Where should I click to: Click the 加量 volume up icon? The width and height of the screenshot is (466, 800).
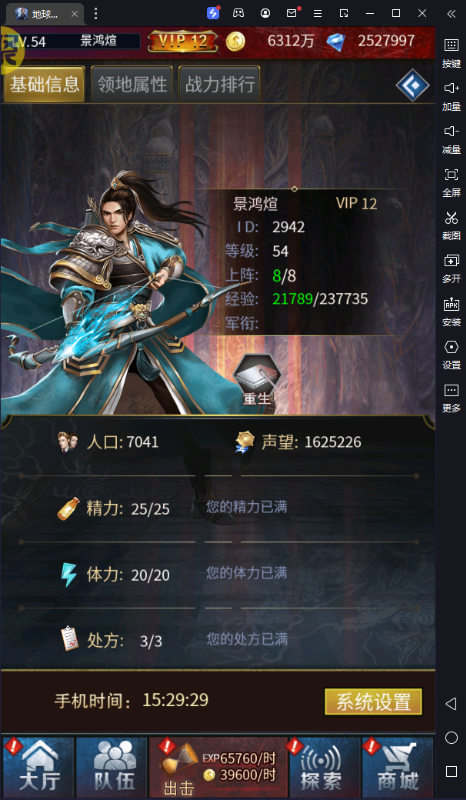click(451, 95)
